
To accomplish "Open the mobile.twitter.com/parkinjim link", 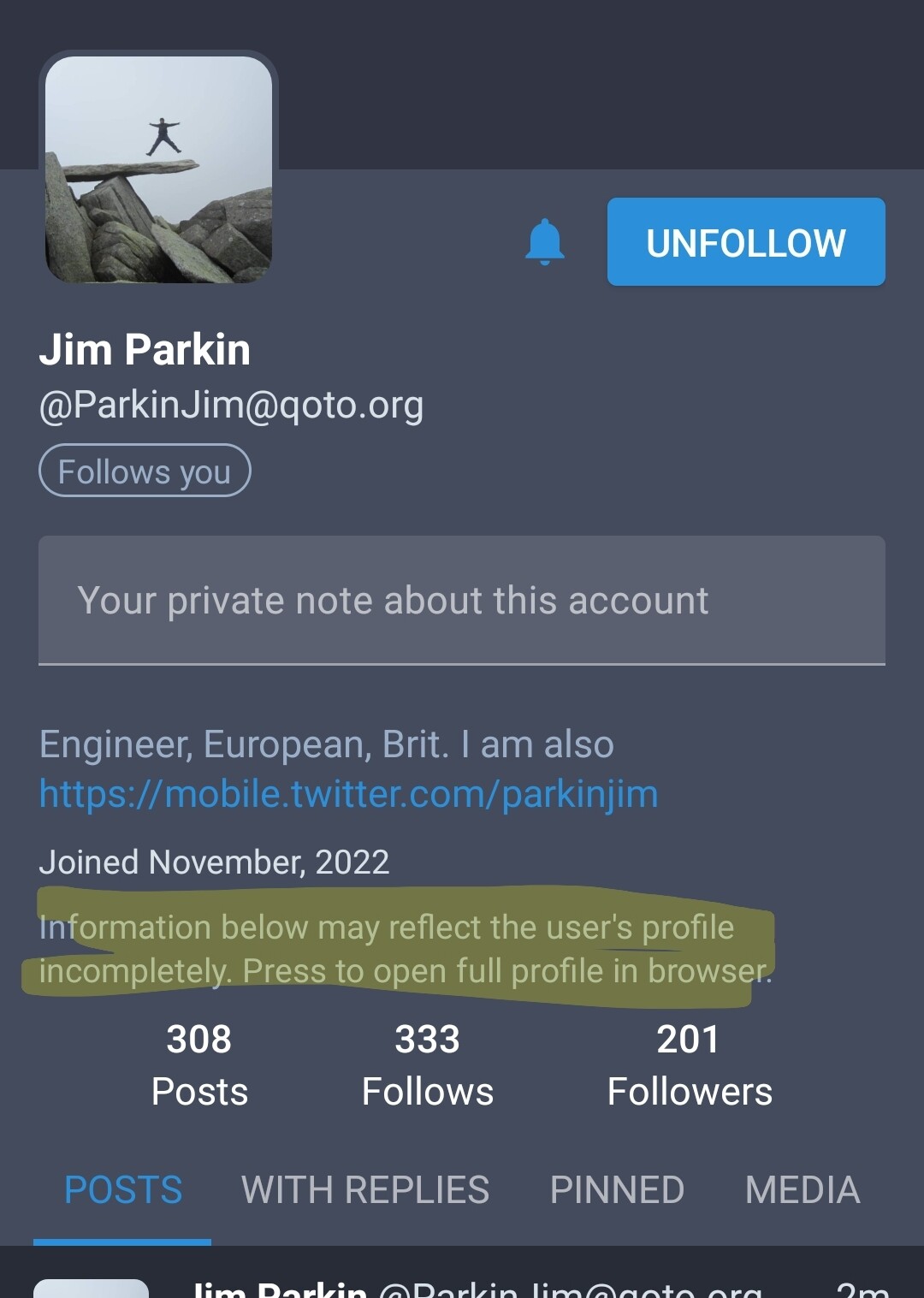I will pos(348,794).
